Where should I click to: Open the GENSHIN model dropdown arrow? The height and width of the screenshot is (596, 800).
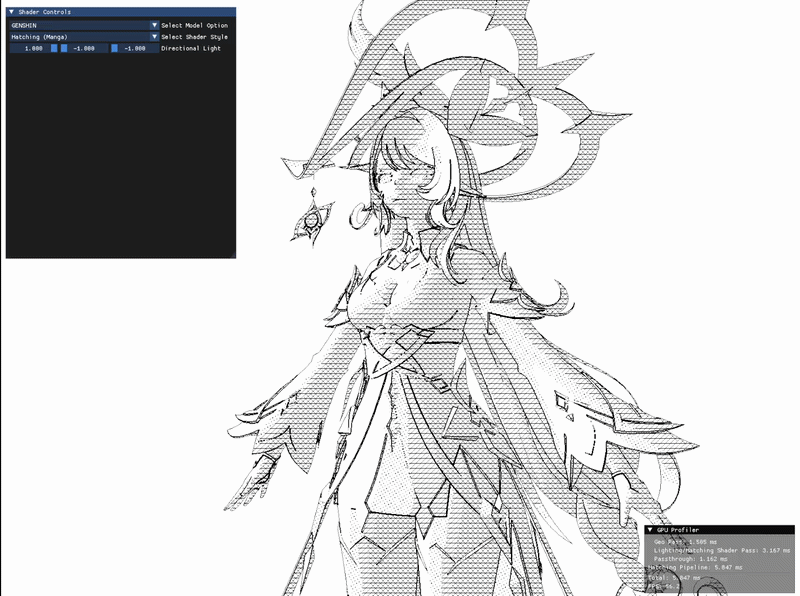[154, 25]
